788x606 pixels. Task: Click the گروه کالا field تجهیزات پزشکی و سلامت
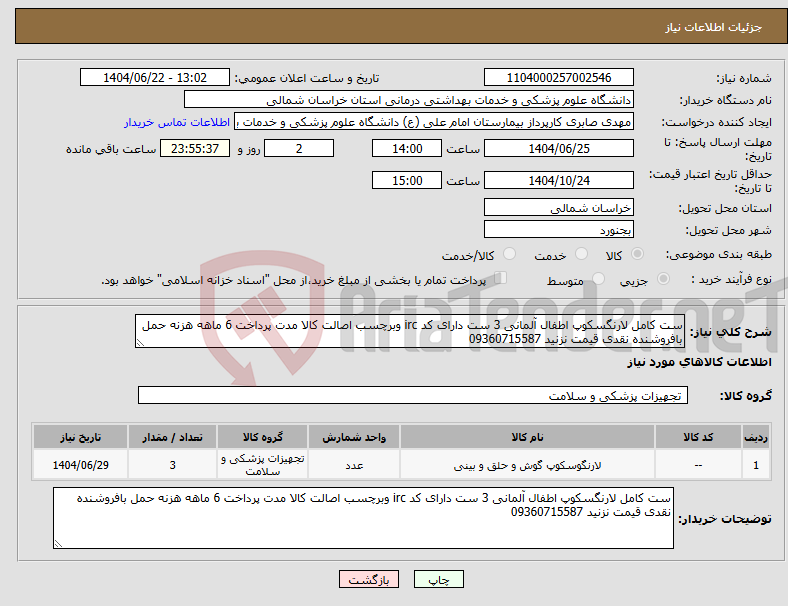413,395
